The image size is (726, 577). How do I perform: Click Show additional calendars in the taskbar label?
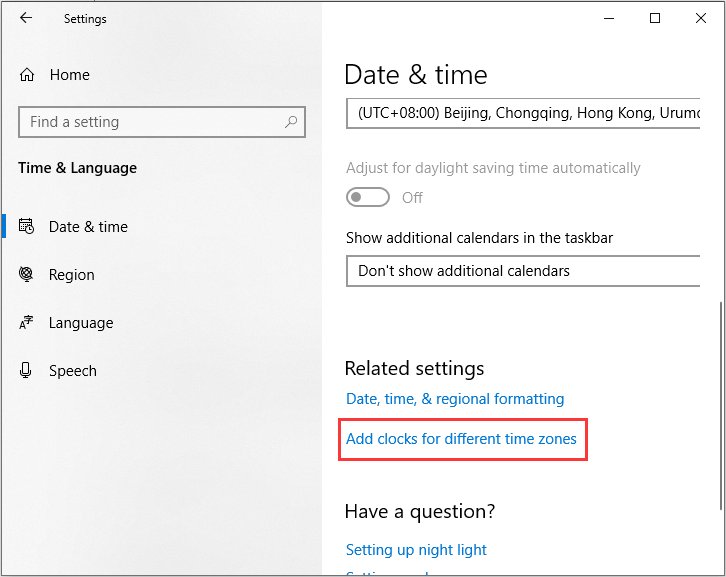[x=479, y=238]
